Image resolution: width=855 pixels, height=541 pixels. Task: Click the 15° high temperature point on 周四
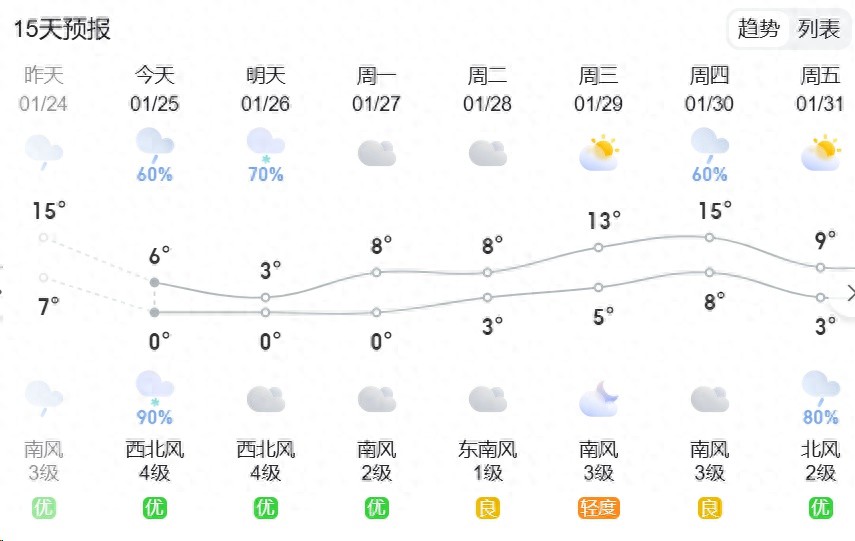(709, 237)
